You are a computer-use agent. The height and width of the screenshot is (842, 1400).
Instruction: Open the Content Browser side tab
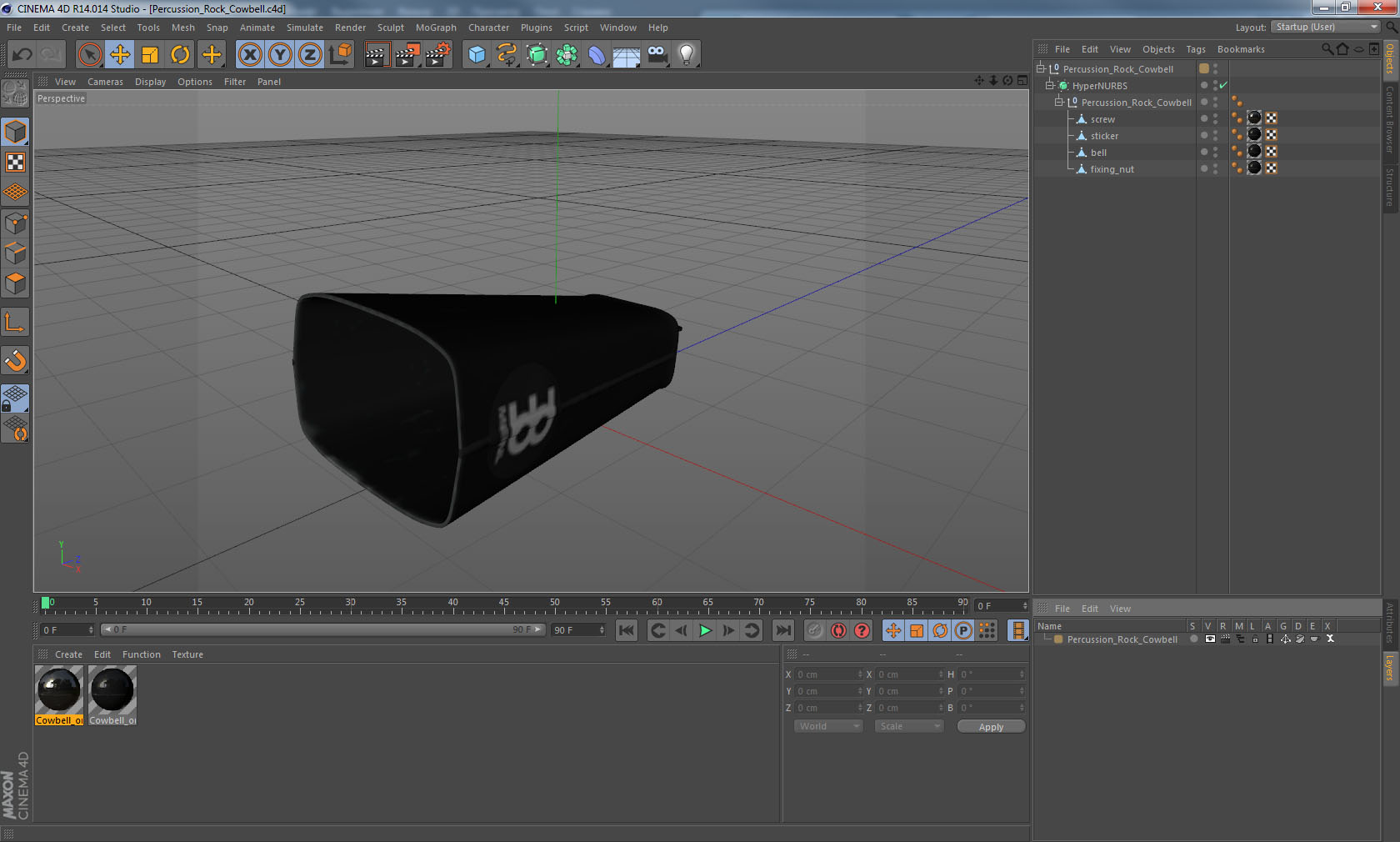[x=1390, y=119]
